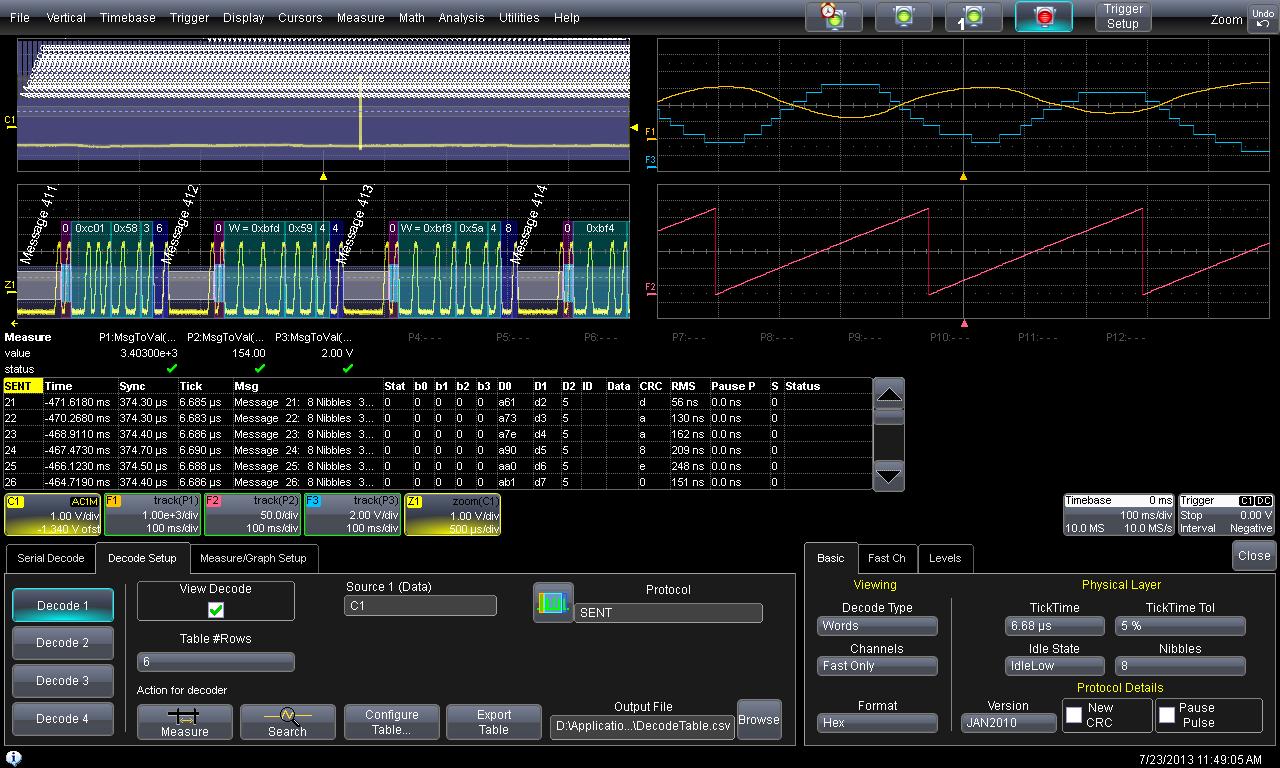The image size is (1280, 768).
Task: Click the Normal trigger green light icon
Action: (x=904, y=17)
